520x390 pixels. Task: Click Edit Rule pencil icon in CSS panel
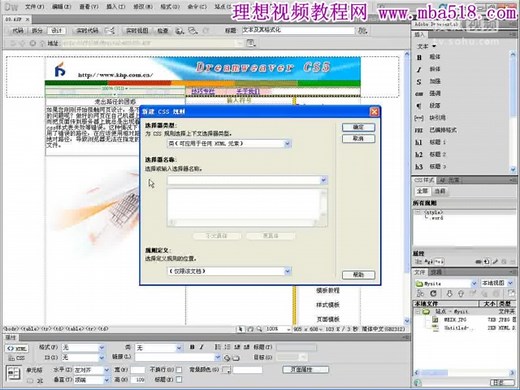pyautogui.click(x=495, y=262)
